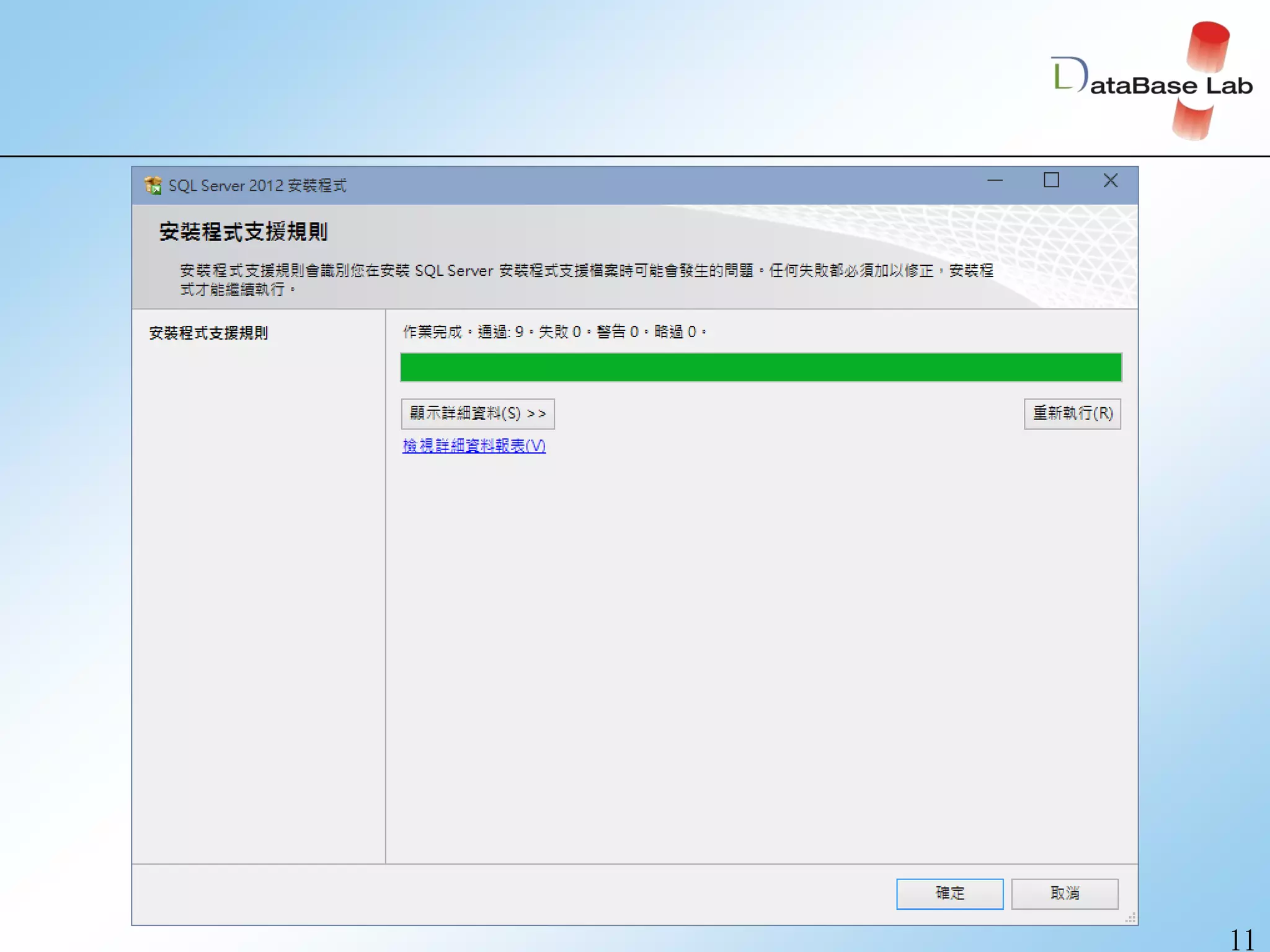Screen dimensions: 1270x952
Task: Maximize the SQL Server 2012 setup window
Action: tap(1051, 181)
